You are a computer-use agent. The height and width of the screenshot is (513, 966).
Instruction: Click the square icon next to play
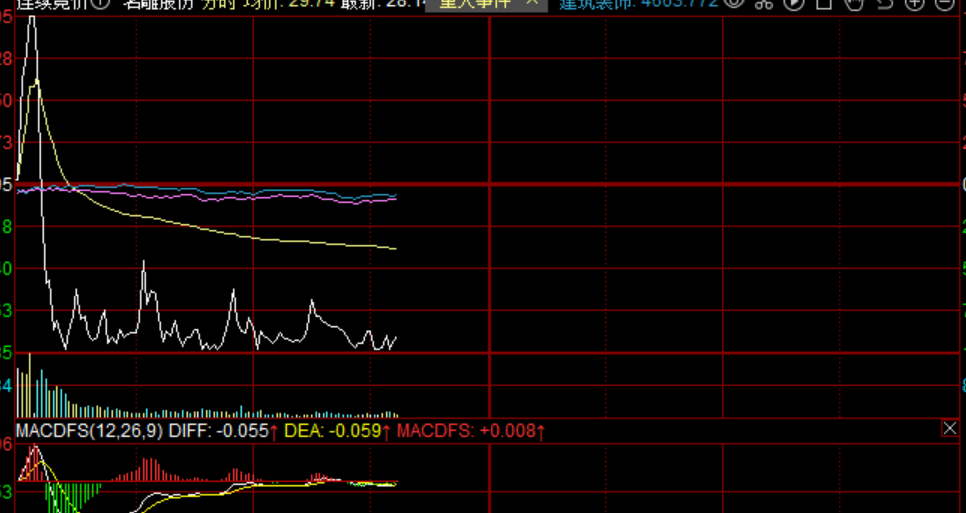point(825,4)
